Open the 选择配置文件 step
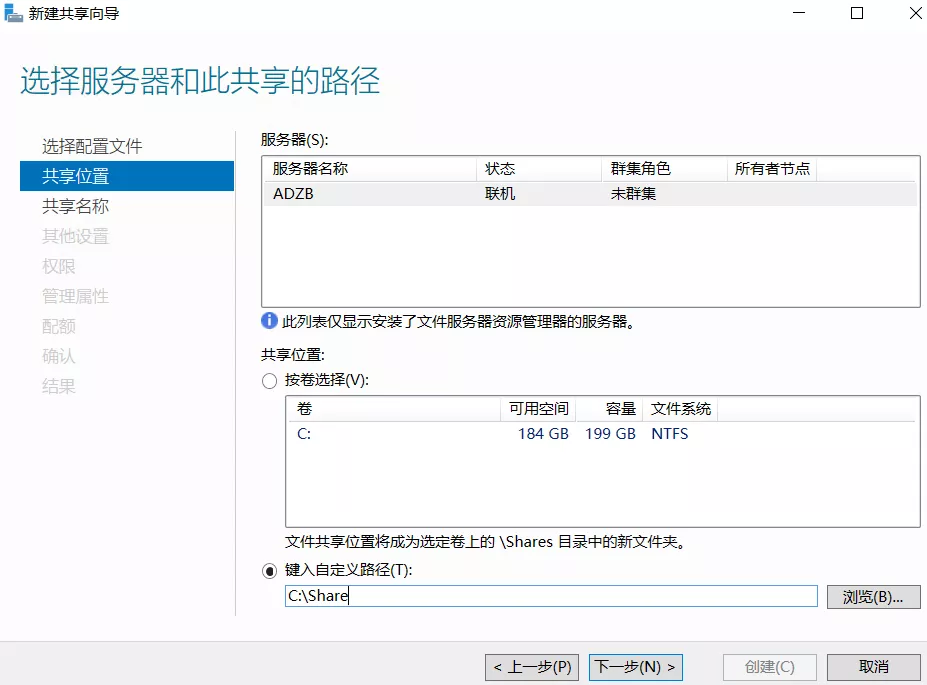This screenshot has height=685, width=927. pyautogui.click(x=92, y=146)
